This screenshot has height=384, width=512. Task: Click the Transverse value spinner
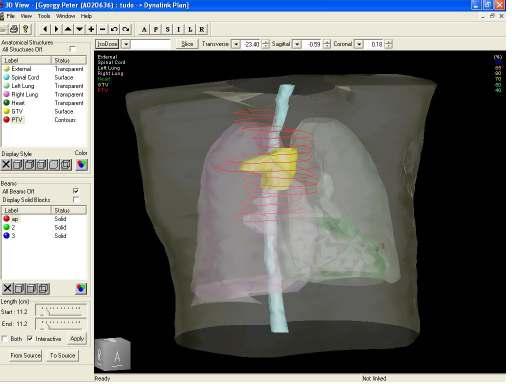coord(265,44)
